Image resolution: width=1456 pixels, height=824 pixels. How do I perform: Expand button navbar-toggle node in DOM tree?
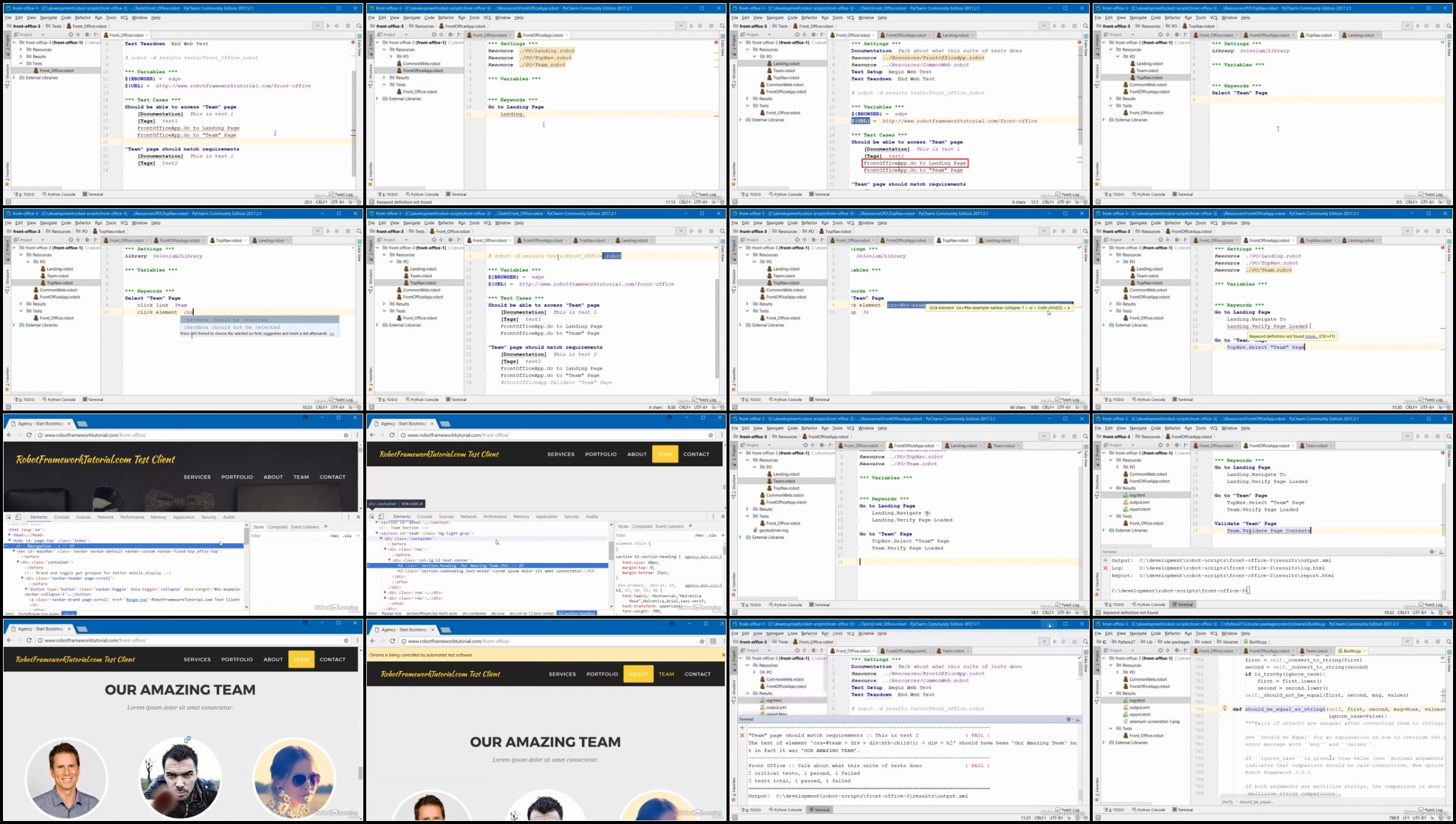[x=26, y=589]
